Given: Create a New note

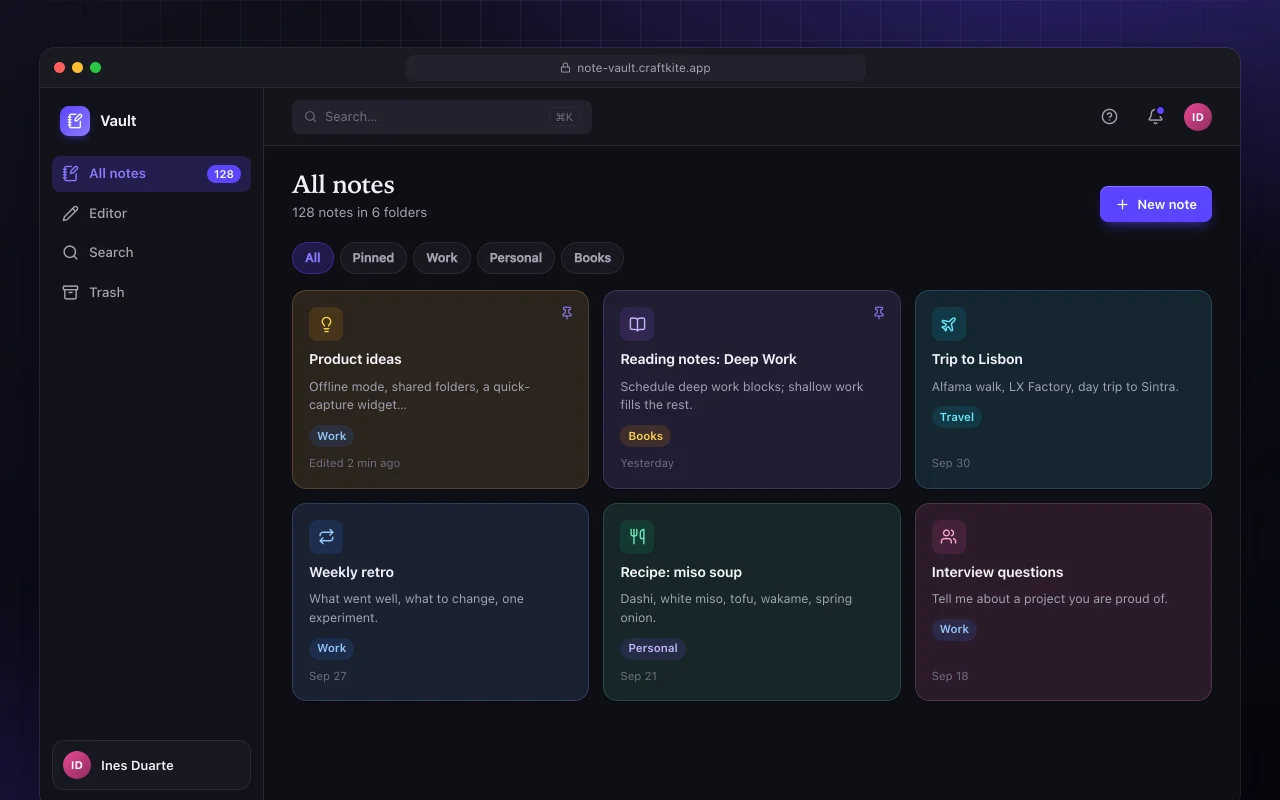Looking at the screenshot, I should [x=1156, y=204].
